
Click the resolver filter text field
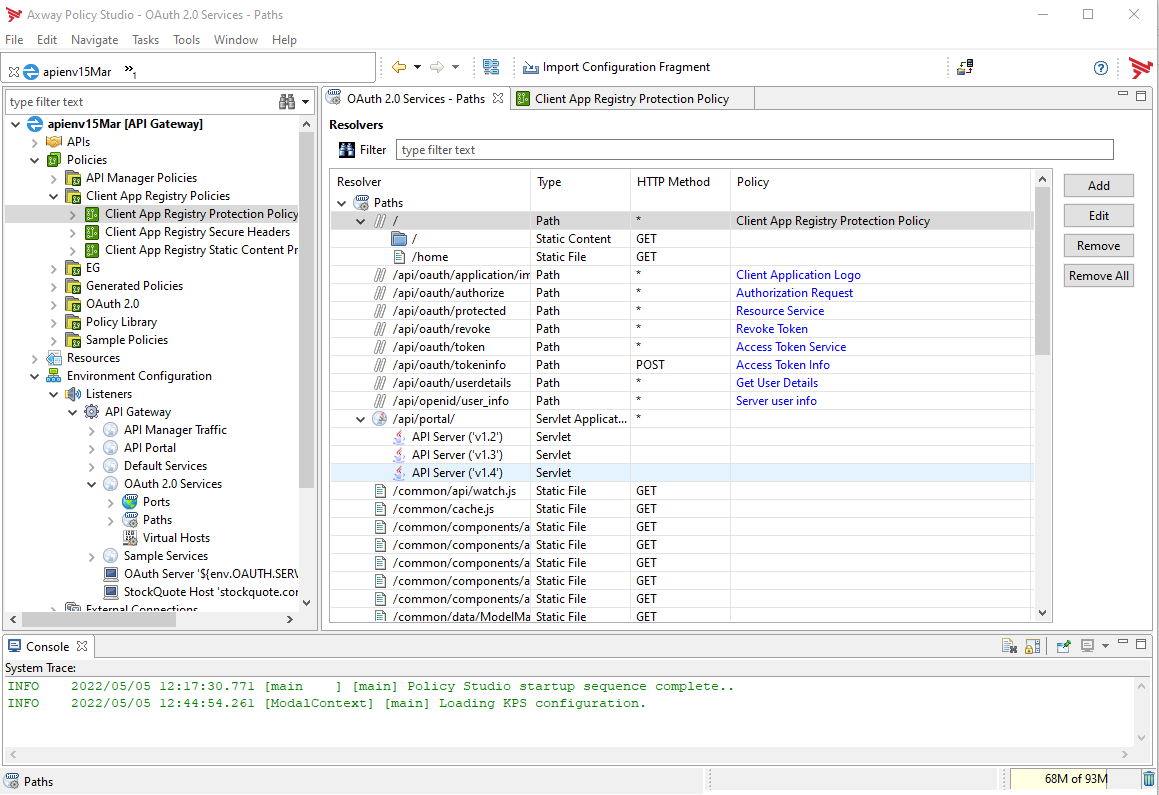tap(754, 150)
